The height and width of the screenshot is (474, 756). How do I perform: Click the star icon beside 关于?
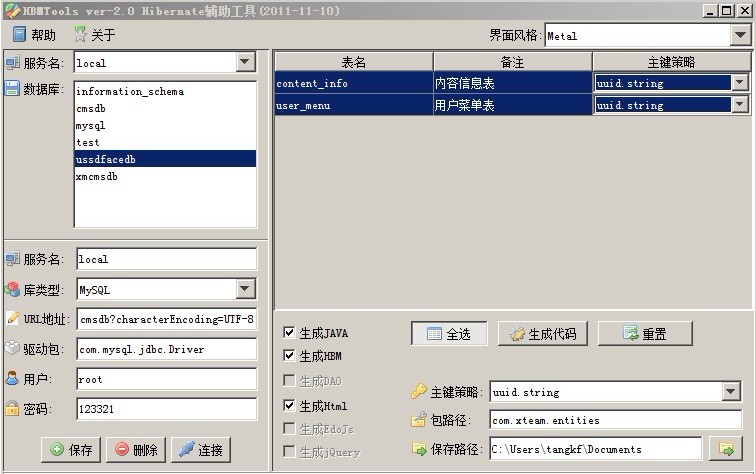(80, 34)
